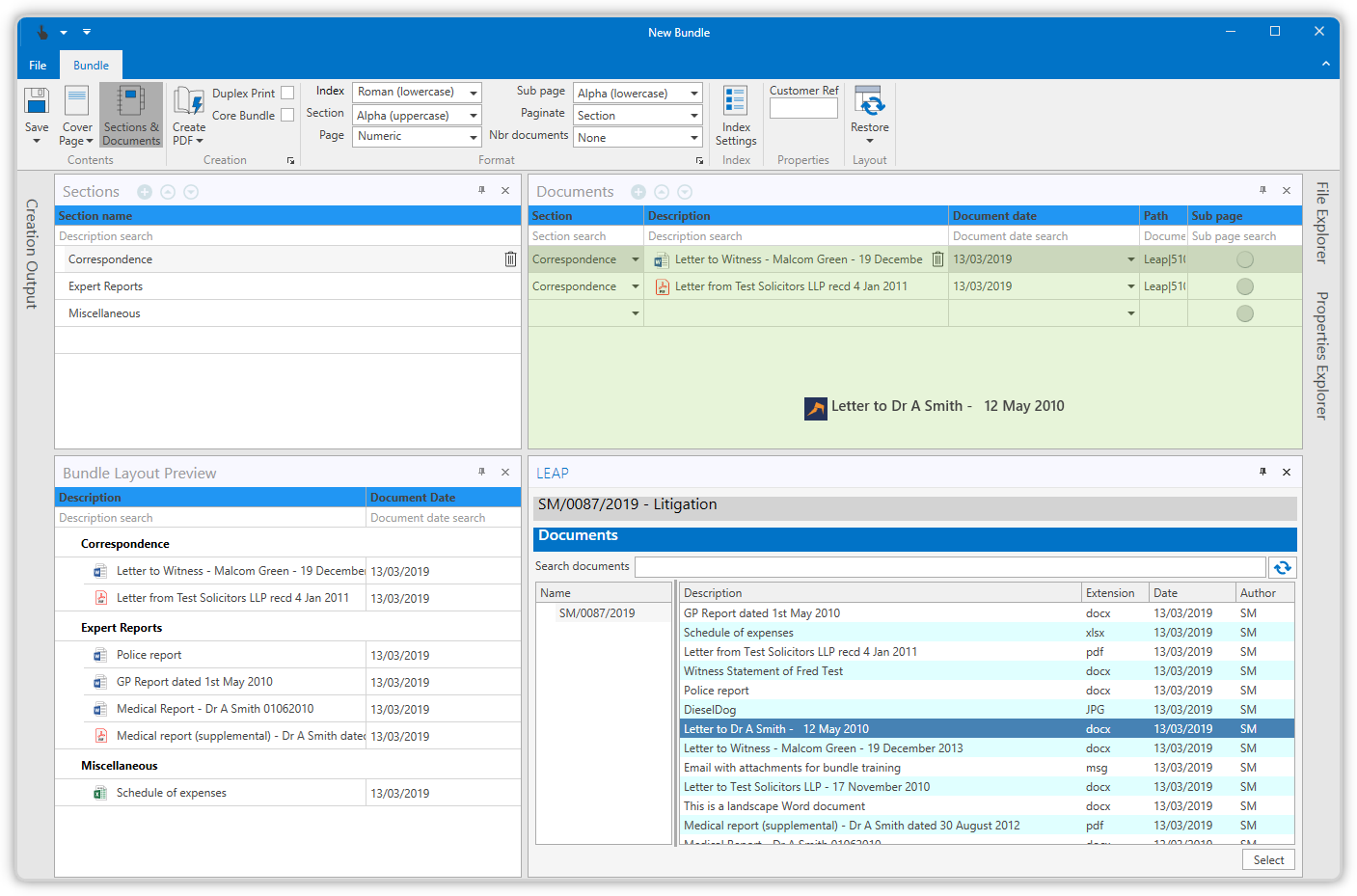This screenshot has width=1357, height=896.
Task: Switch to the Bundle ribbon tab
Action: click(92, 66)
